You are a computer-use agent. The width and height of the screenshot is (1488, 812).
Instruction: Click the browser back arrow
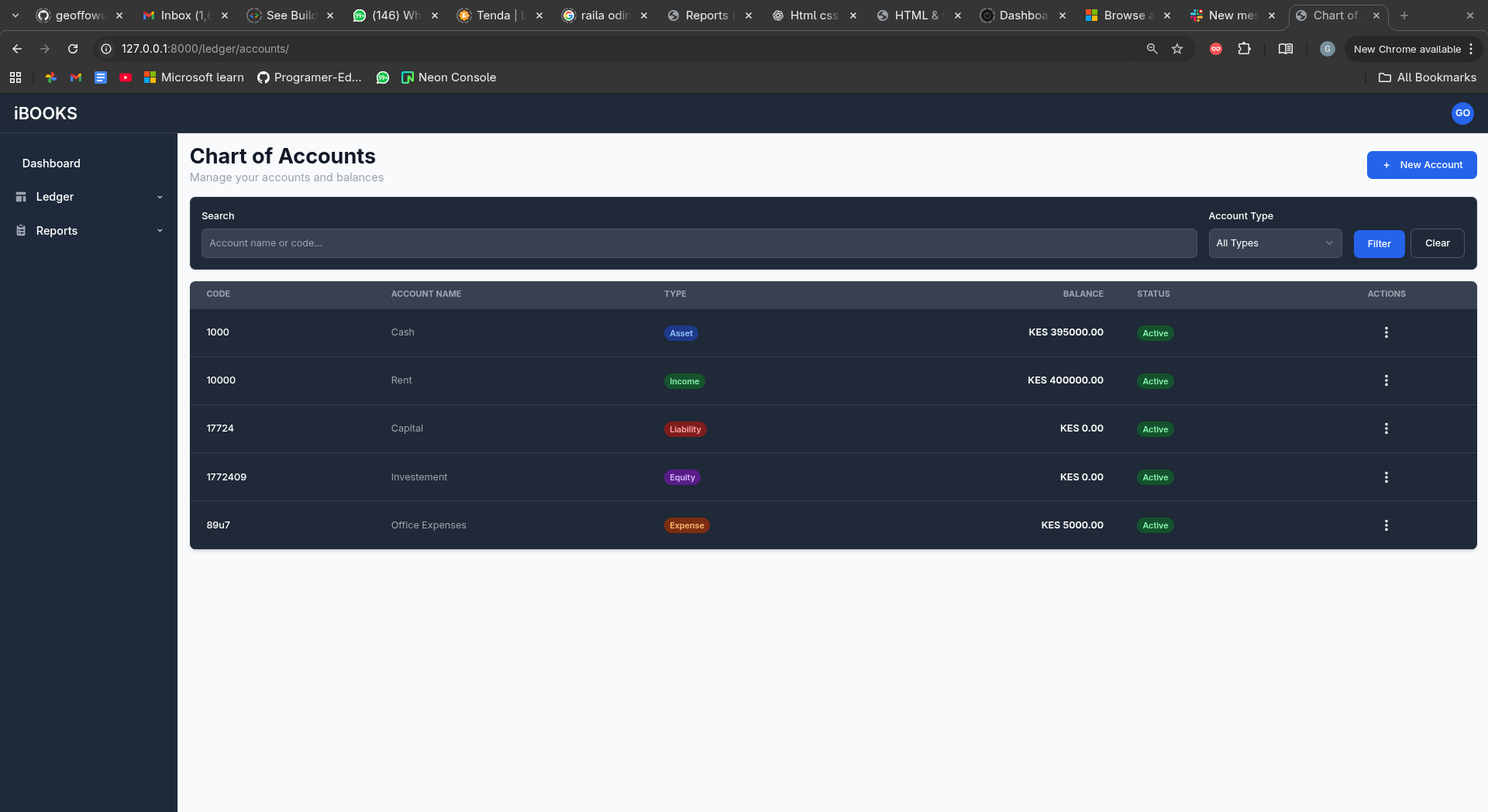17,49
